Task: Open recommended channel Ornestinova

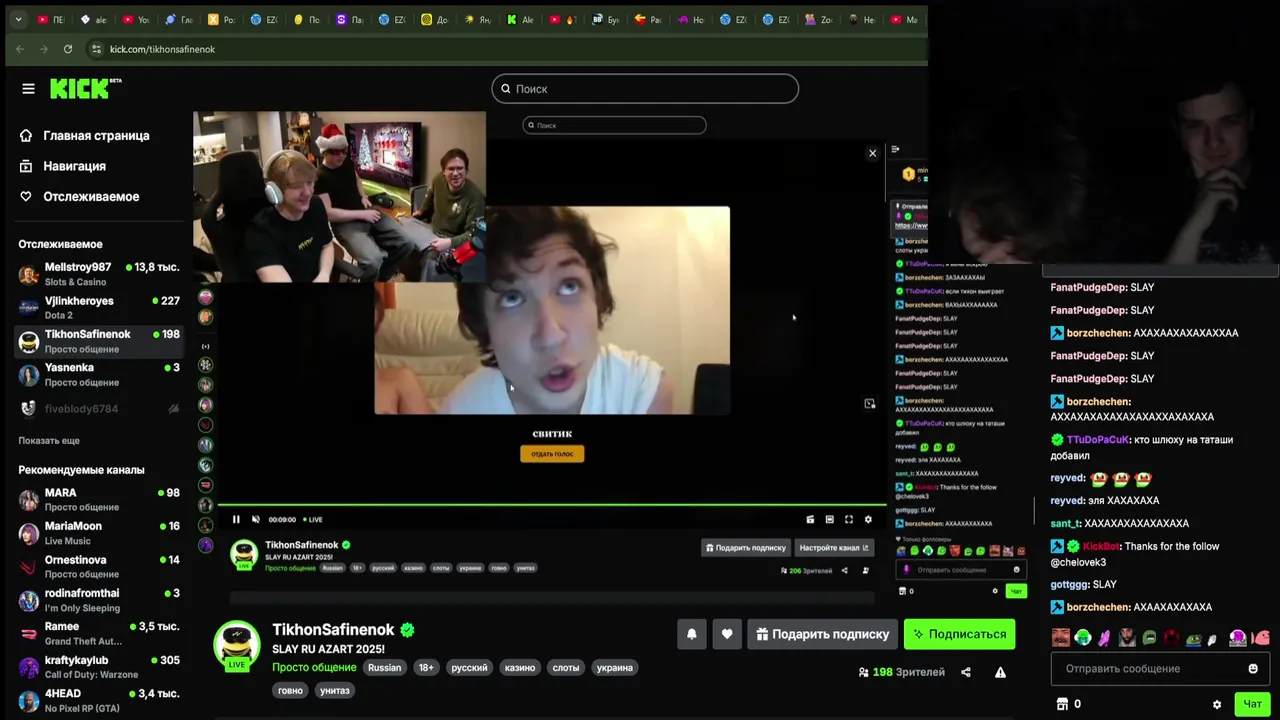Action: click(x=98, y=566)
